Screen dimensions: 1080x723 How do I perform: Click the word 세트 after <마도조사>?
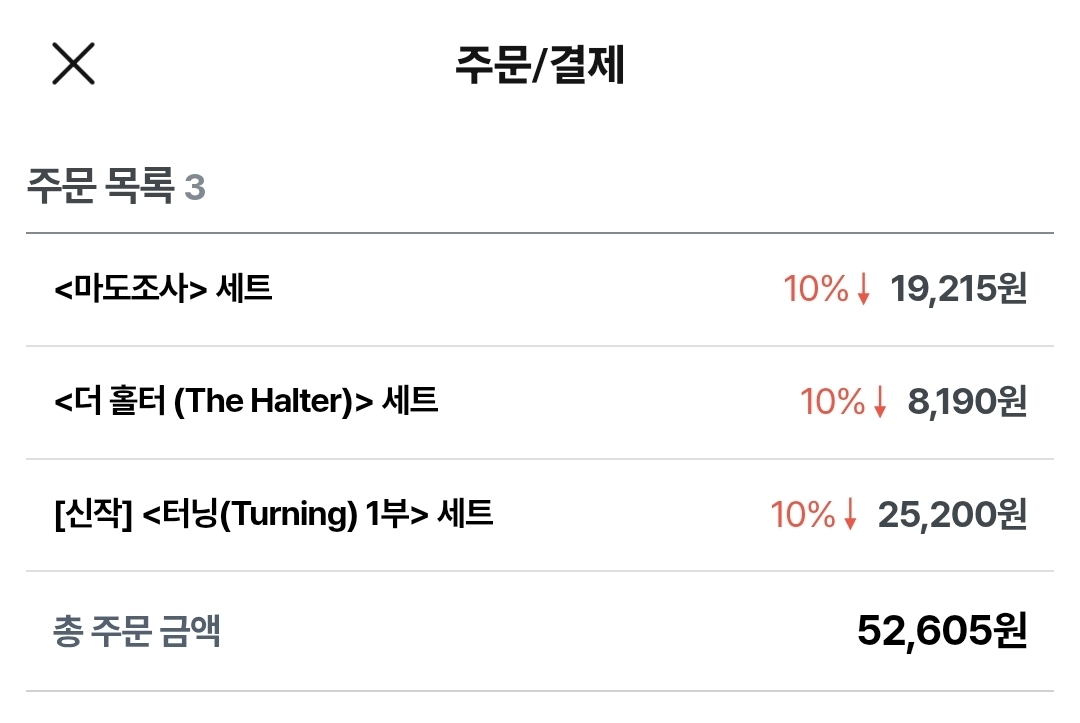coord(244,290)
